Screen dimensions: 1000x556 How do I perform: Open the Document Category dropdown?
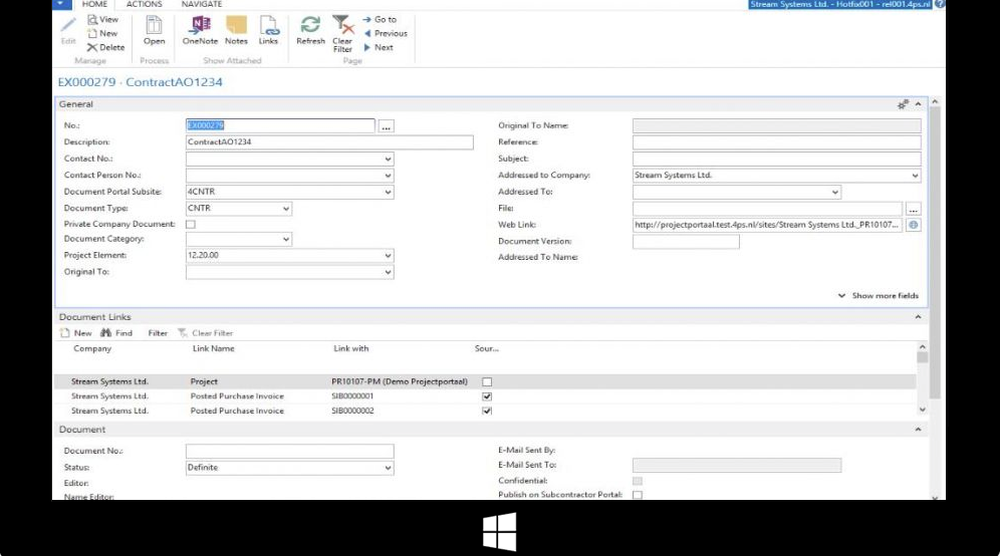(x=286, y=239)
